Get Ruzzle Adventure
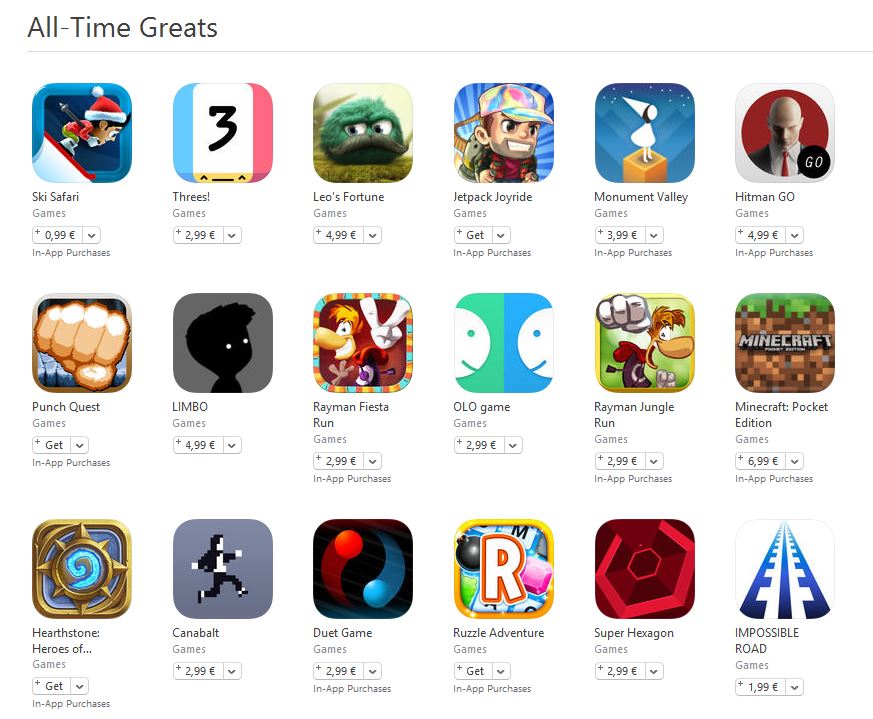This screenshot has height=719, width=873. point(473,672)
